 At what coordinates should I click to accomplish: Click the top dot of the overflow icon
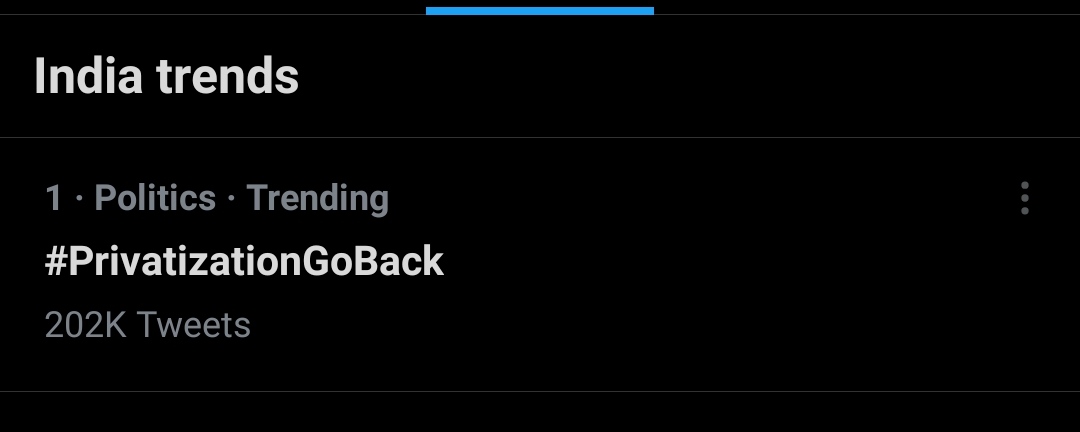[1025, 186]
